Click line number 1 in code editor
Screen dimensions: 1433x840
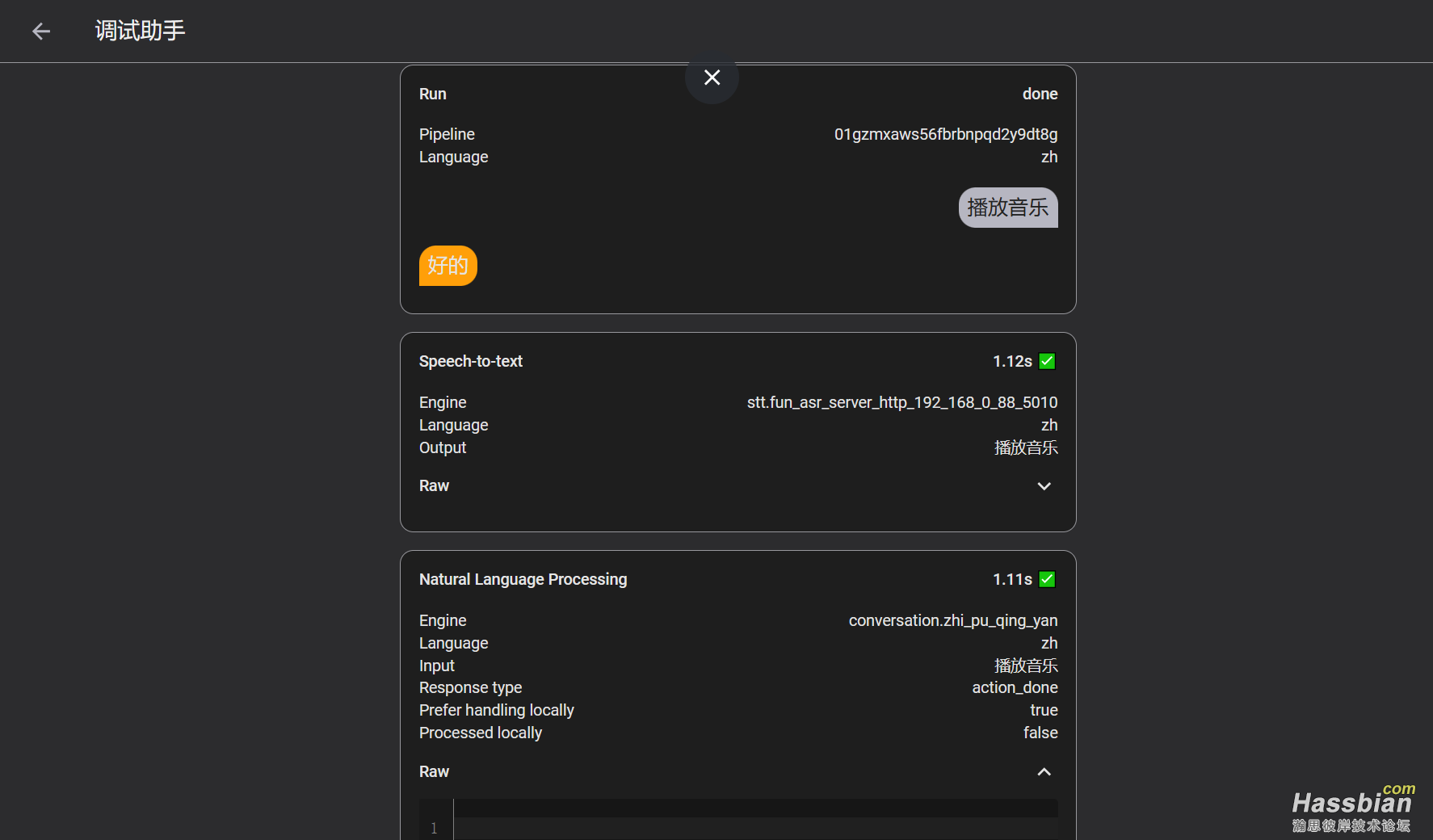click(x=434, y=828)
